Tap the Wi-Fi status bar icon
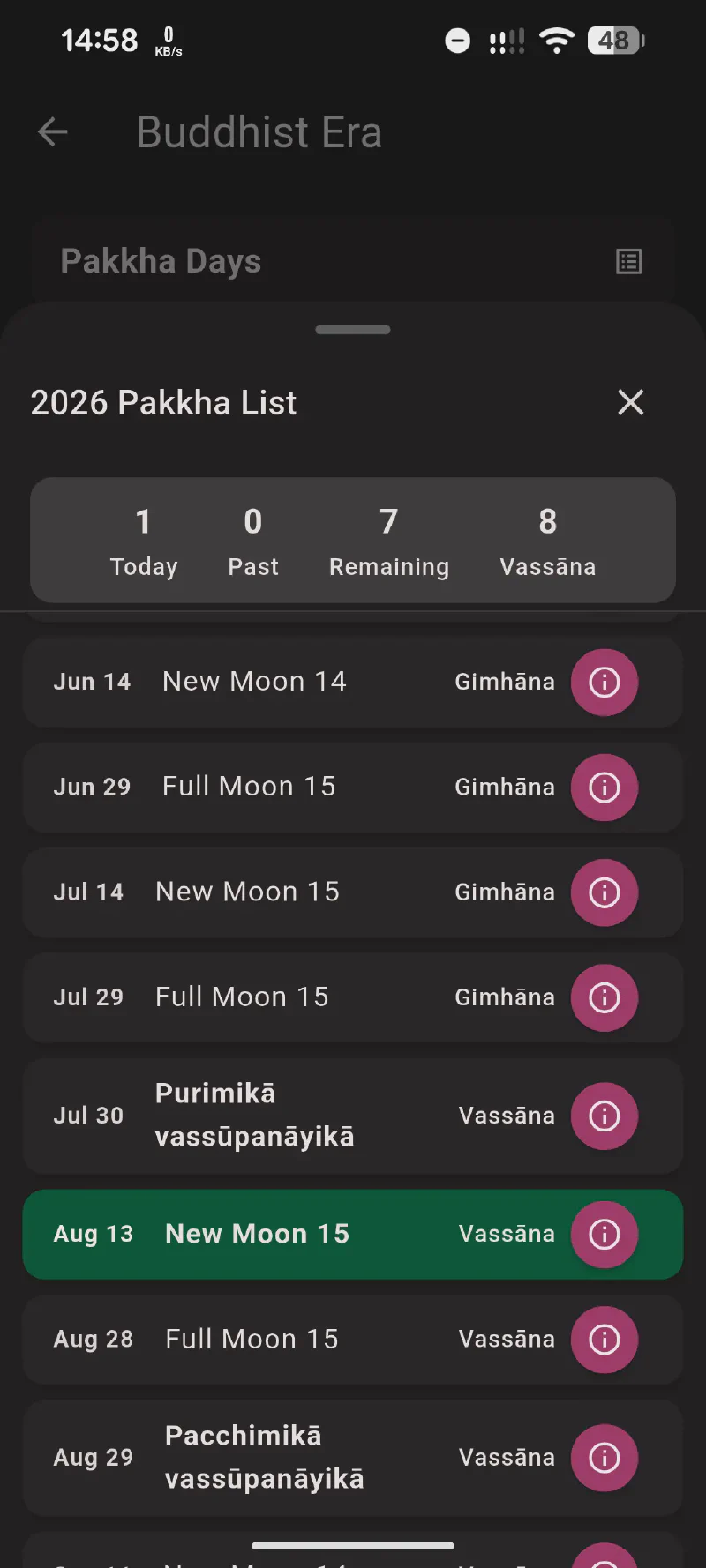The width and height of the screenshot is (706, 1568). (x=557, y=41)
